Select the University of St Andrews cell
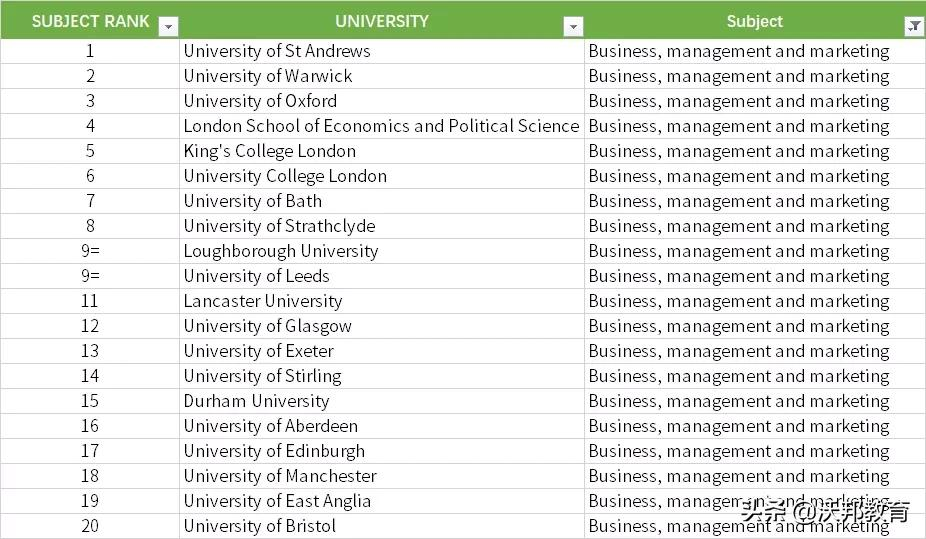The width and height of the screenshot is (926, 539). [277, 51]
